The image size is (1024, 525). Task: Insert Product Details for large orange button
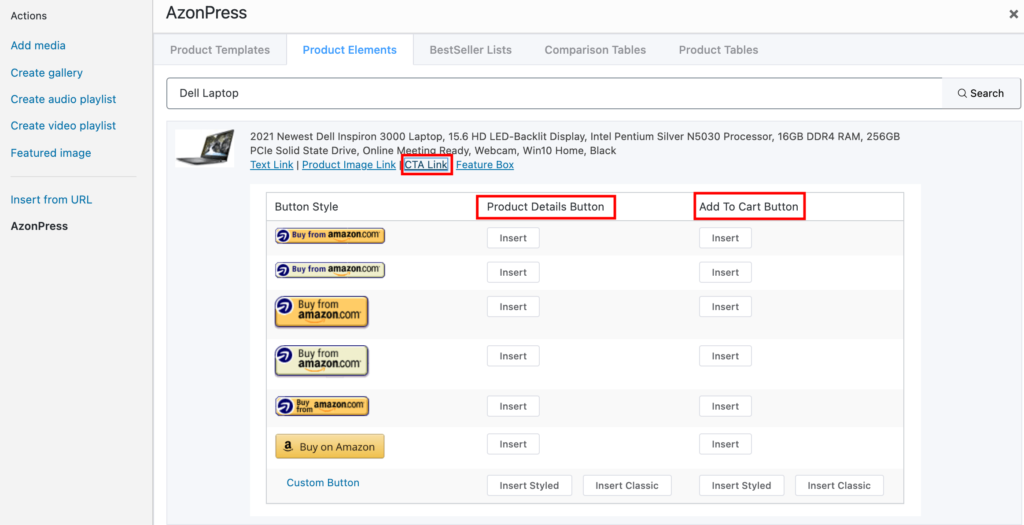click(513, 306)
